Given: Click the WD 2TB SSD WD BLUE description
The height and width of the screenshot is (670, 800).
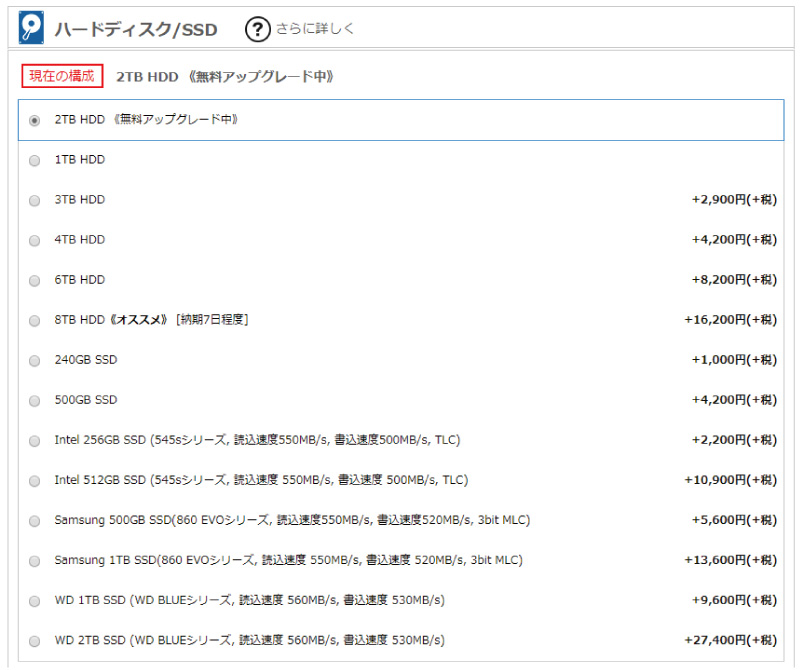Looking at the screenshot, I should pyautogui.click(x=249, y=640).
